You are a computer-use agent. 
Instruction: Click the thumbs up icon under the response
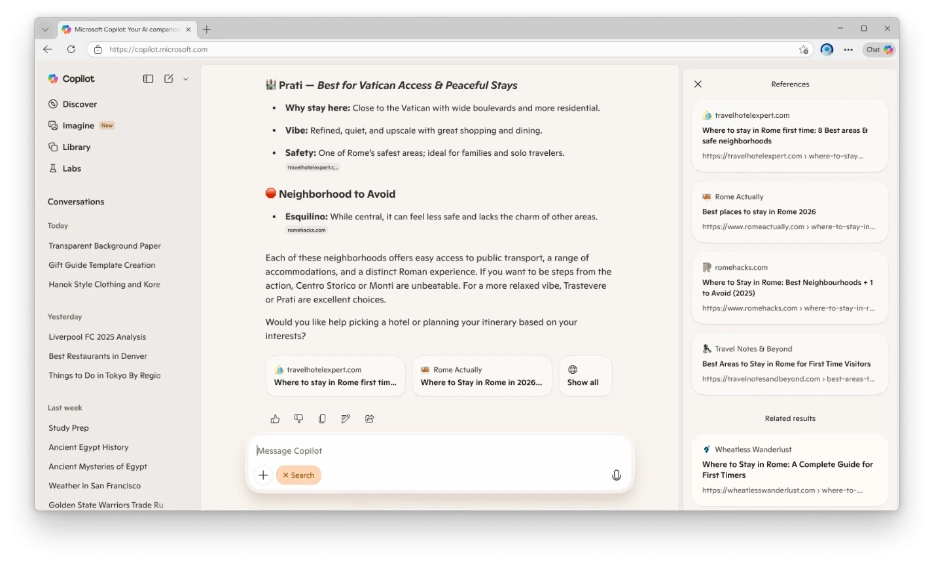(275, 419)
